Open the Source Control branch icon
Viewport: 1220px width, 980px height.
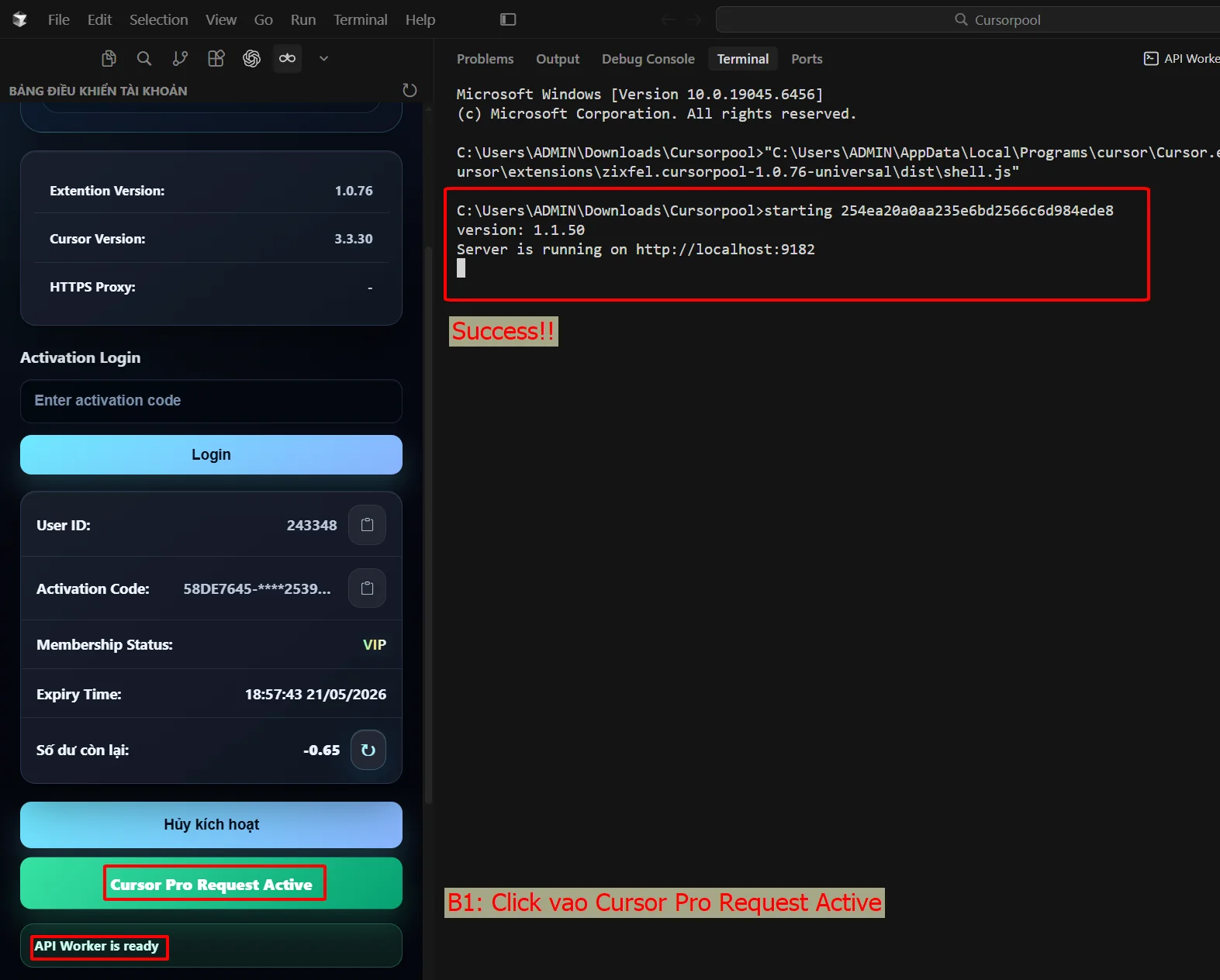[x=180, y=58]
